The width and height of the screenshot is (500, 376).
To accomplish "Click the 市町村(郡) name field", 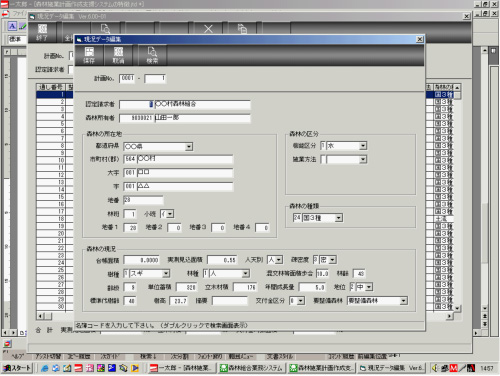I will click(x=185, y=159).
